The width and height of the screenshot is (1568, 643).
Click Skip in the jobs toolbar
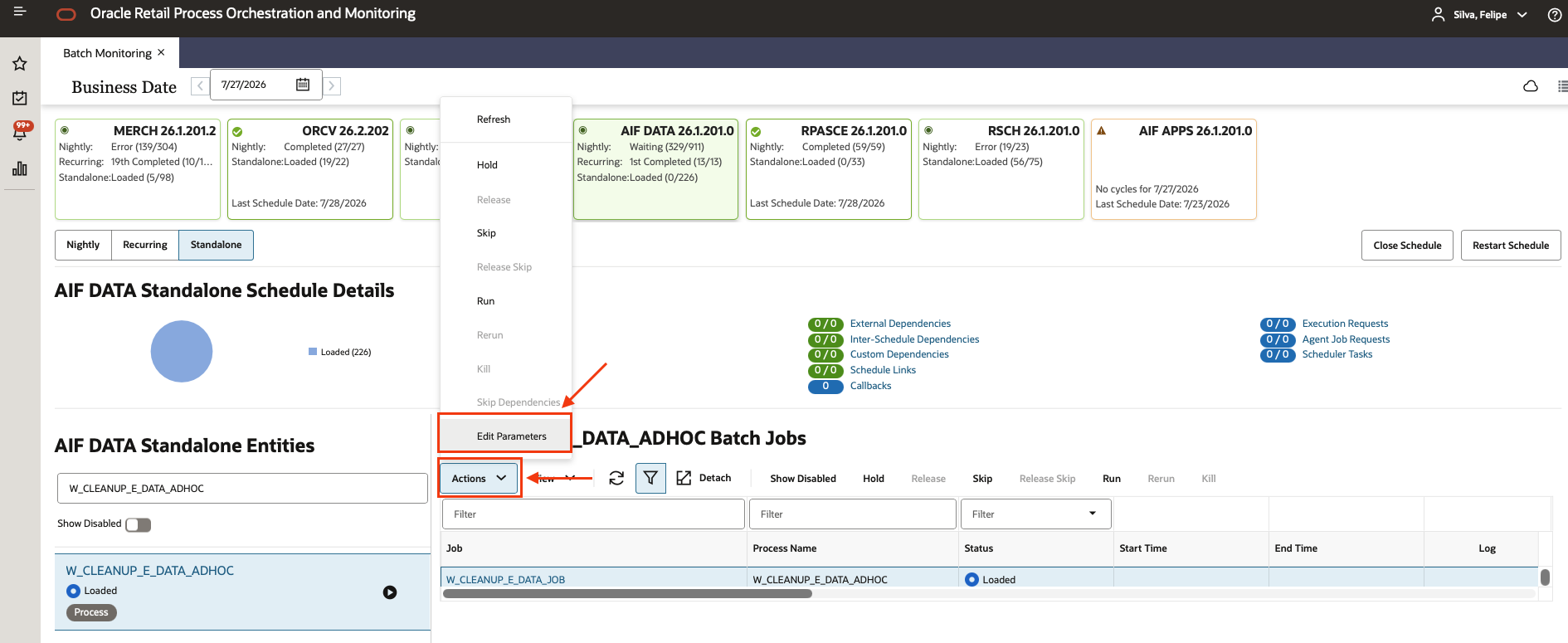click(982, 479)
